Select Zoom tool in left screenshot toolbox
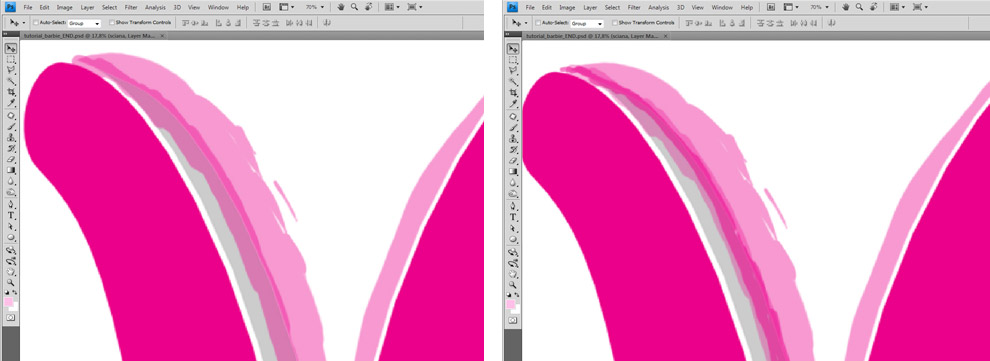 pos(11,283)
